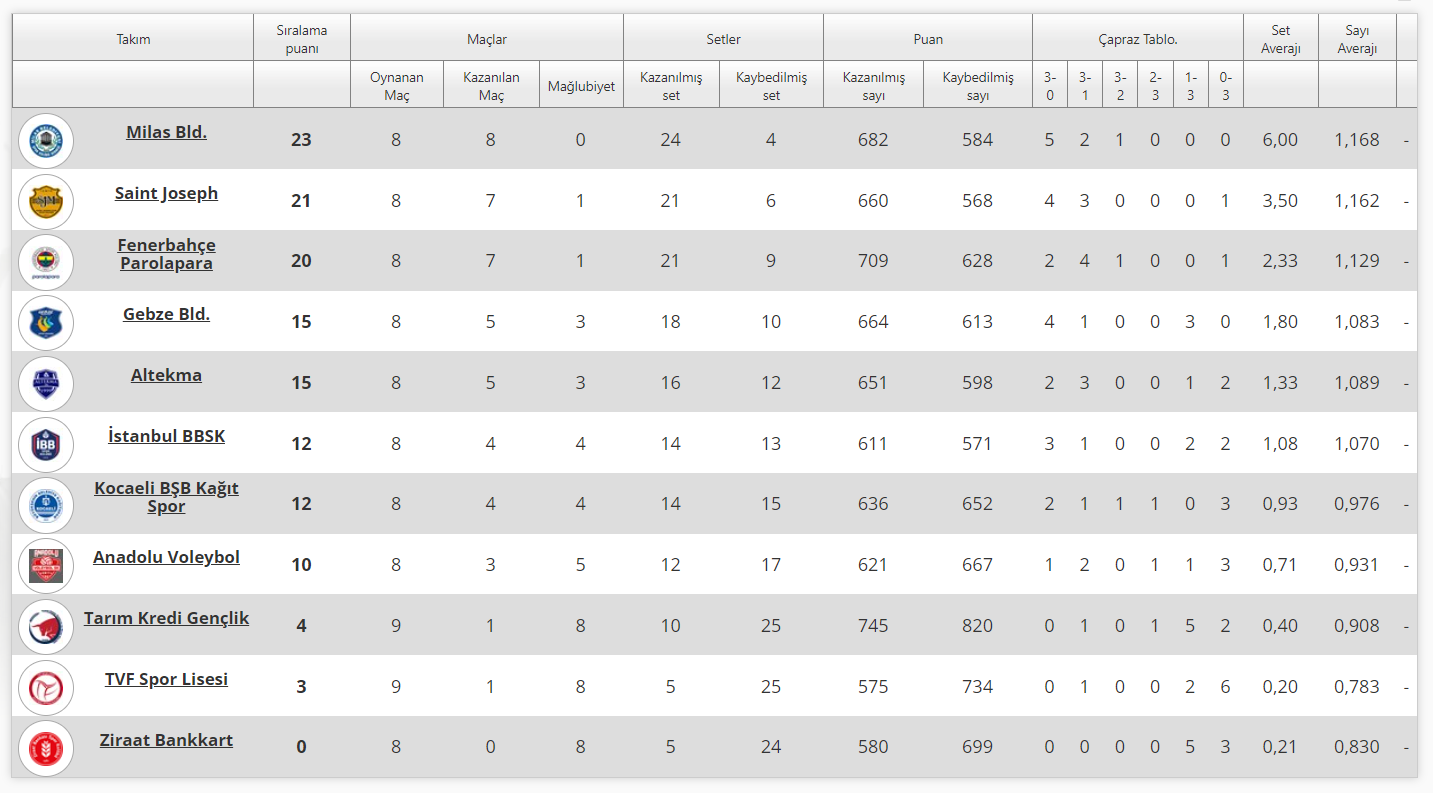
Task: Go to Fenerbahçe Parolapara team page
Action: click(x=166, y=254)
